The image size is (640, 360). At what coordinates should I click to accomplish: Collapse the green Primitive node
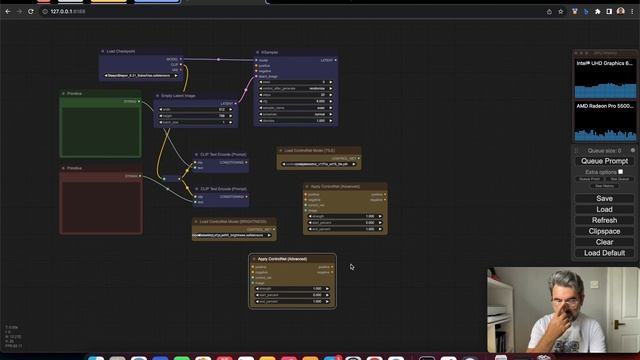[x=63, y=93]
